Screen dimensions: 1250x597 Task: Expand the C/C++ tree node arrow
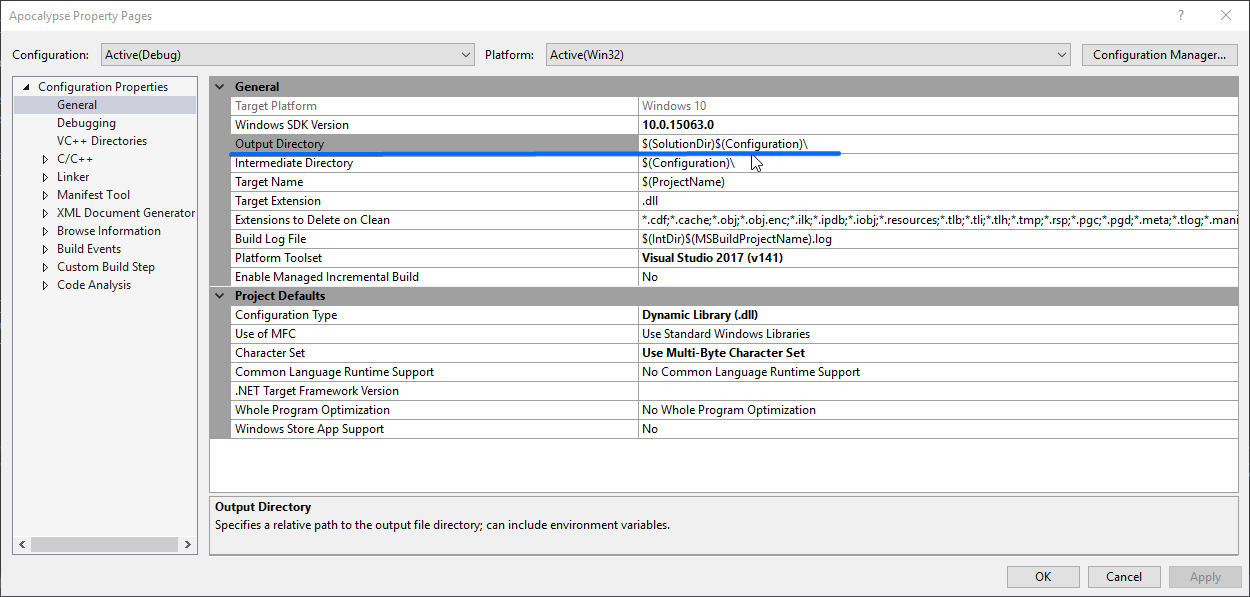pos(45,159)
